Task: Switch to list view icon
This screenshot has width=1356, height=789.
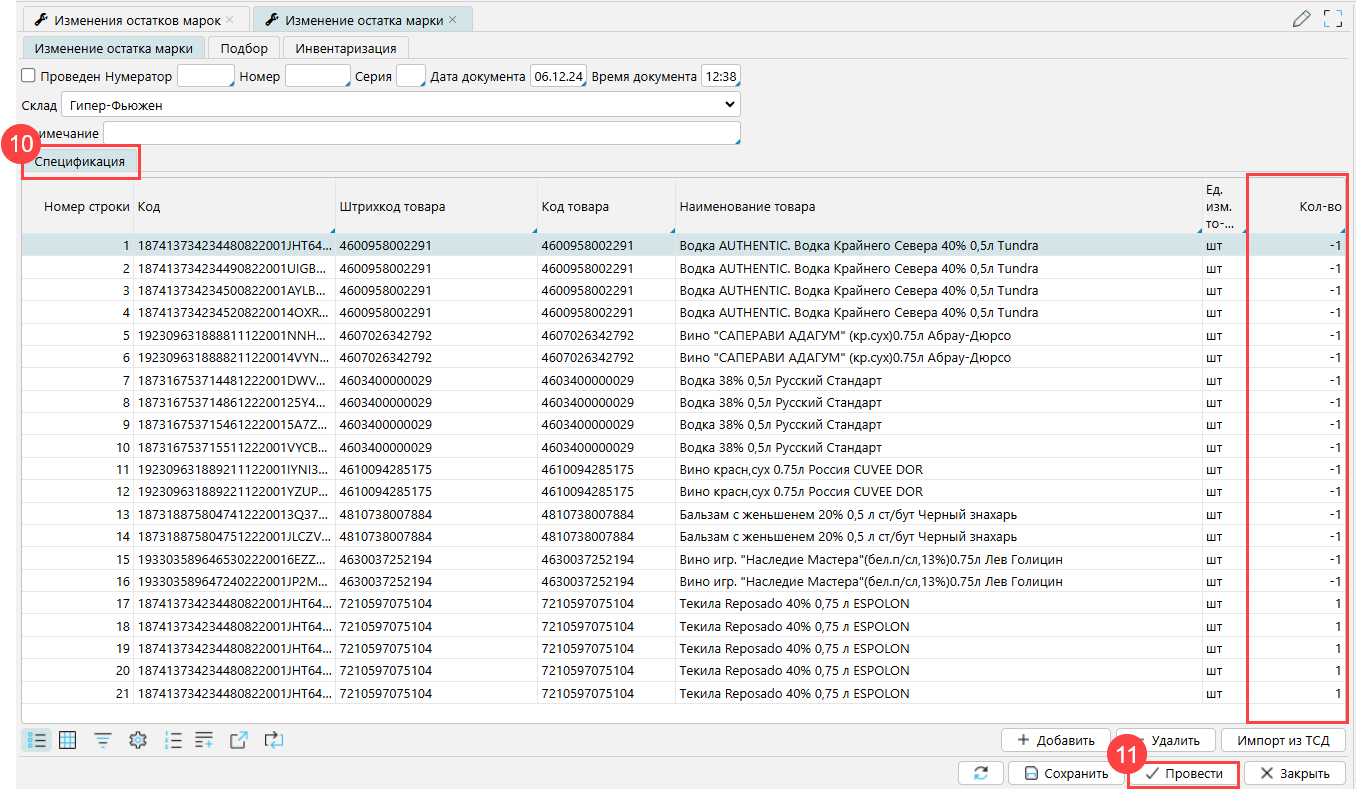Action: point(37,740)
